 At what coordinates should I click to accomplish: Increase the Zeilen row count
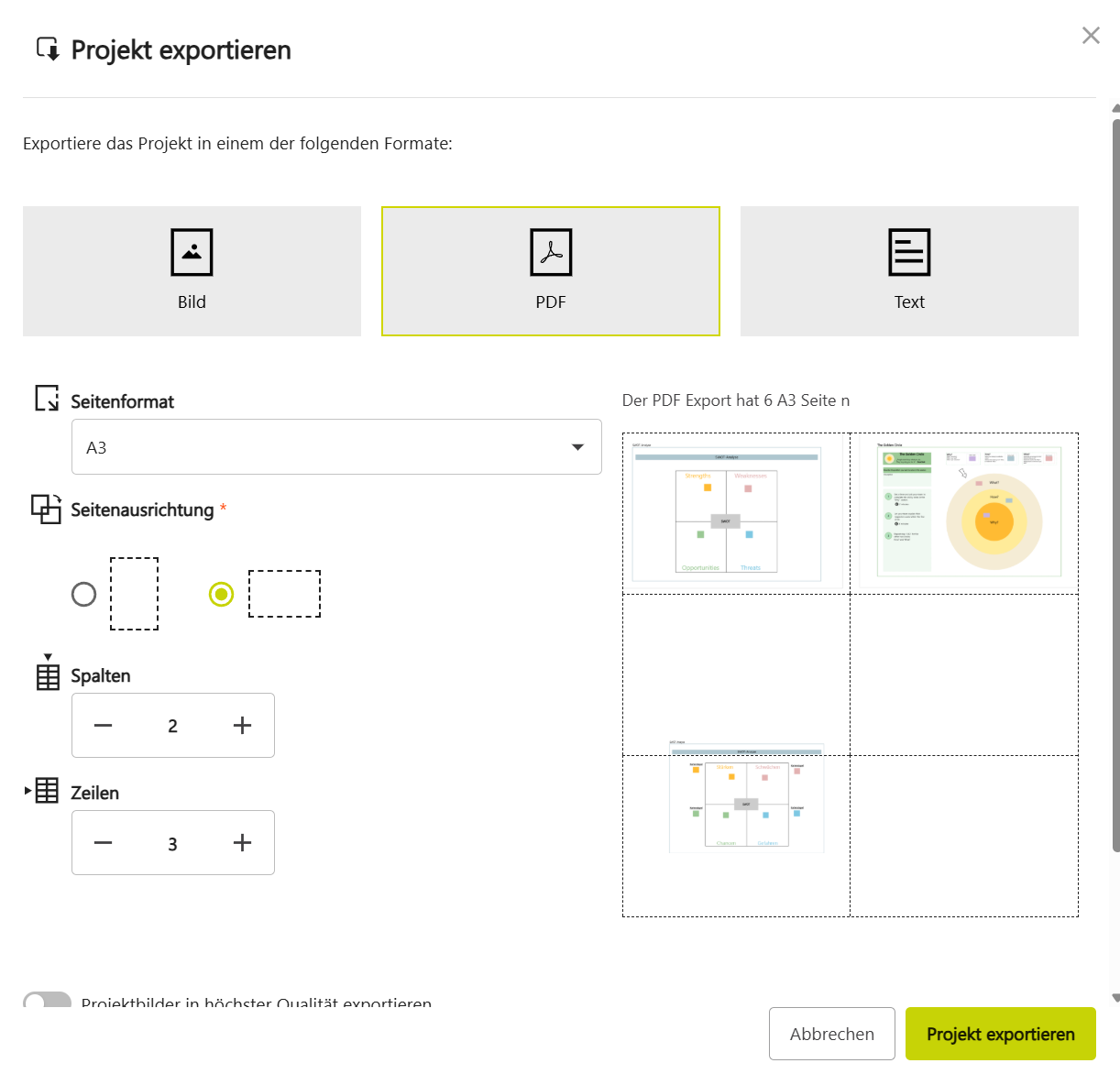(242, 843)
